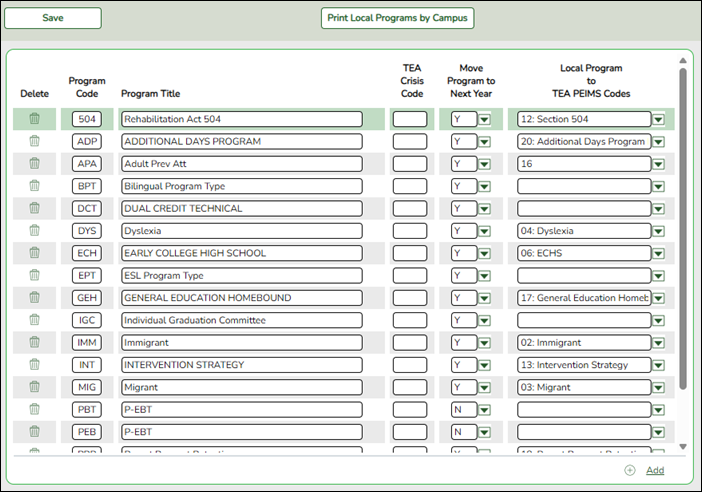This screenshot has height=492, width=702.
Task: Click the Add link
Action: (x=654, y=470)
